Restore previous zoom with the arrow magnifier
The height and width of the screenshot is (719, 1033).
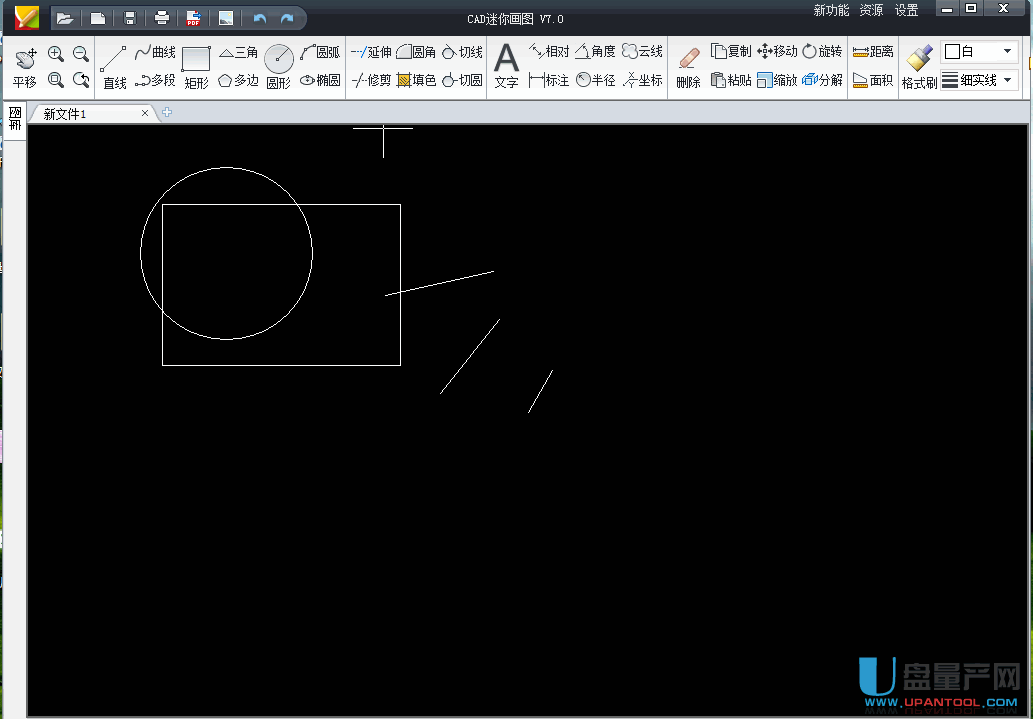81,80
